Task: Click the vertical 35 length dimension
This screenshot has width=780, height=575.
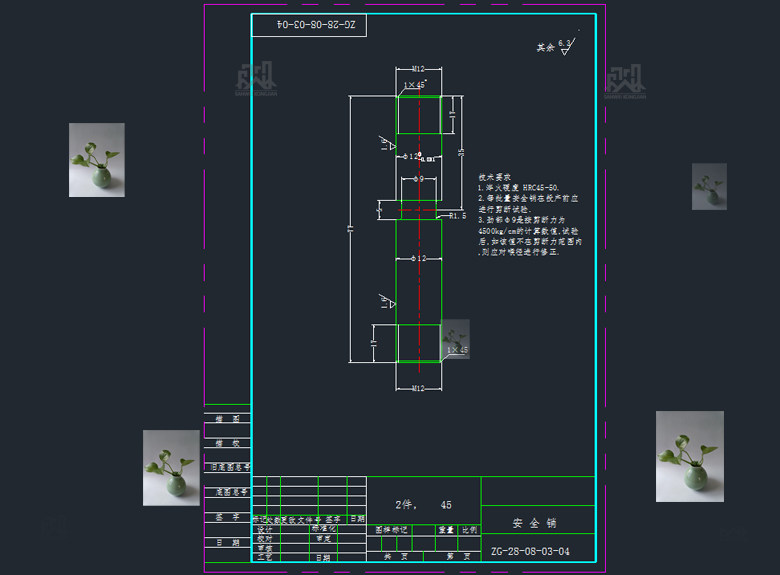Action: pos(461,153)
